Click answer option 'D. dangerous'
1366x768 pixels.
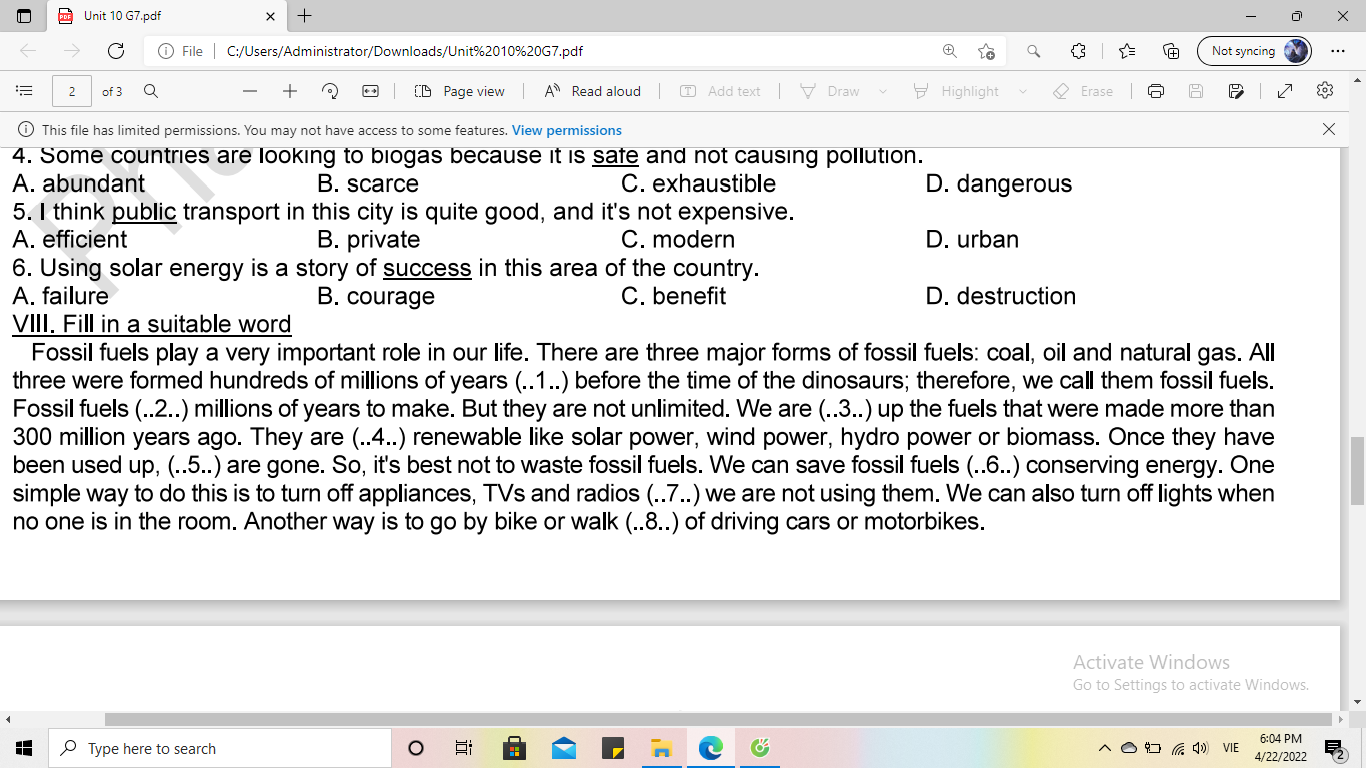999,184
